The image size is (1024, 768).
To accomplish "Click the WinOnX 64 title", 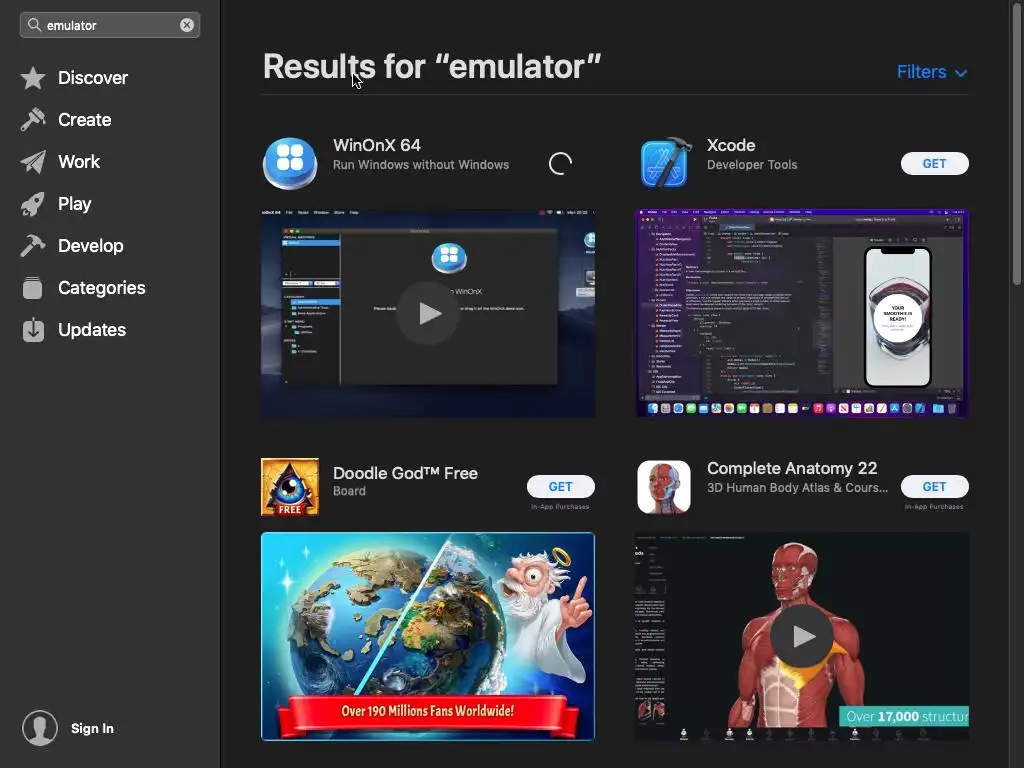I will click(377, 145).
